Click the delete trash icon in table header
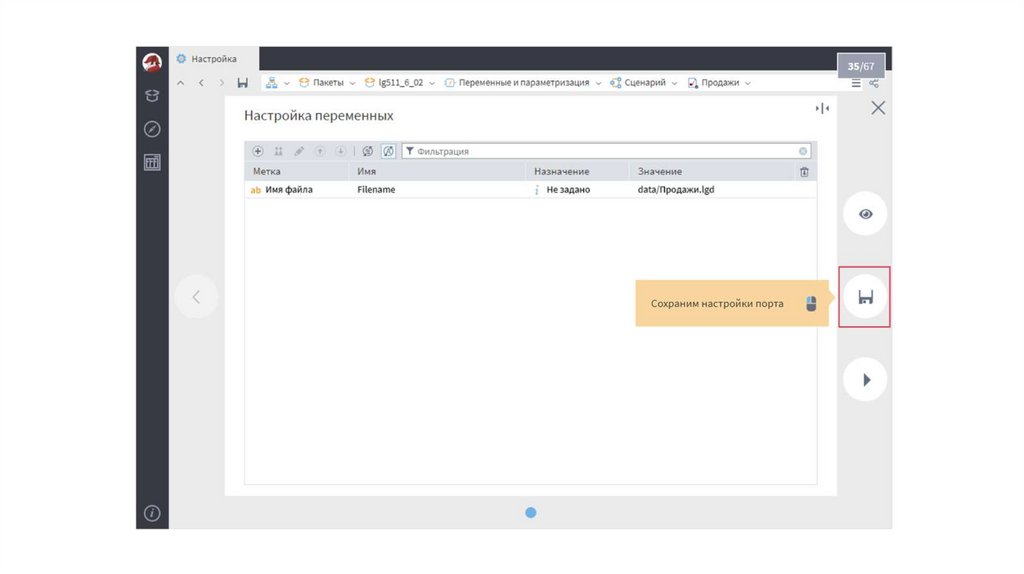 (x=804, y=172)
